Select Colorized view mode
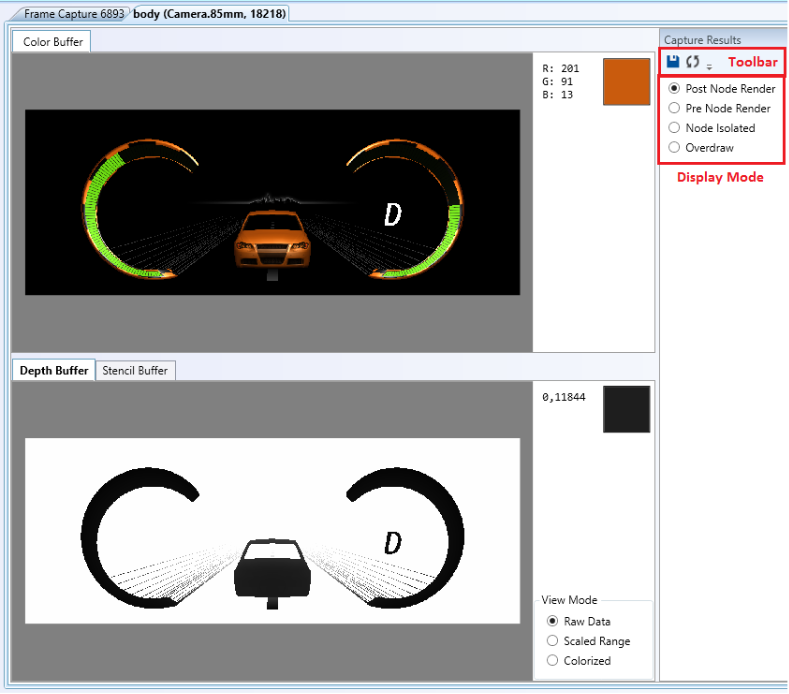This screenshot has width=789, height=694. pos(579,661)
